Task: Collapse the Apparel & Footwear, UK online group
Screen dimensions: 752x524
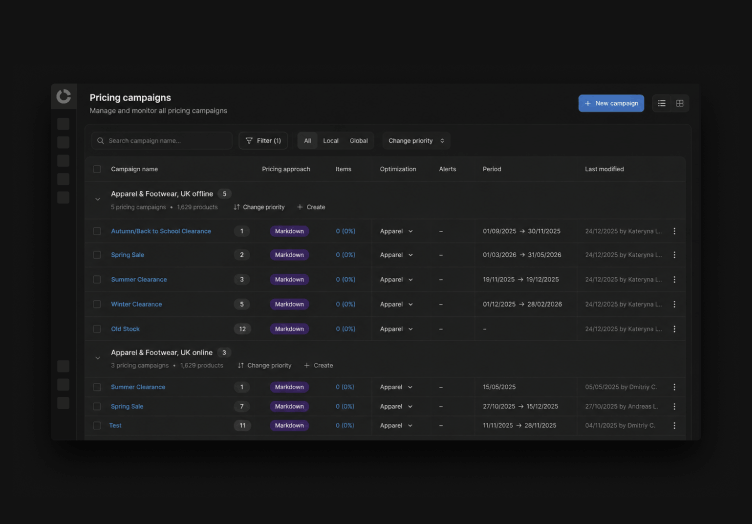Action: (97, 358)
